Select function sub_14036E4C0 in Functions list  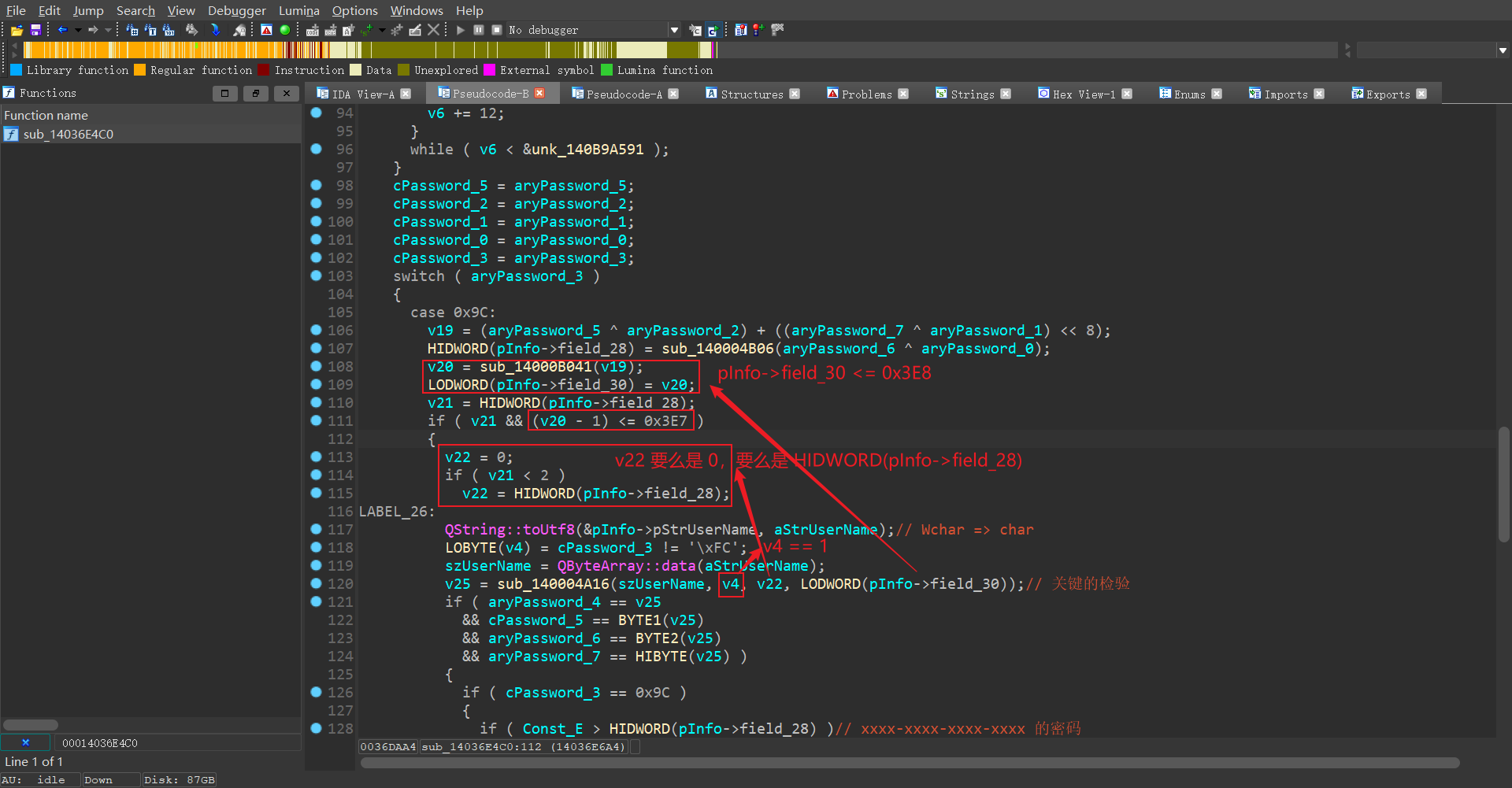tap(69, 134)
